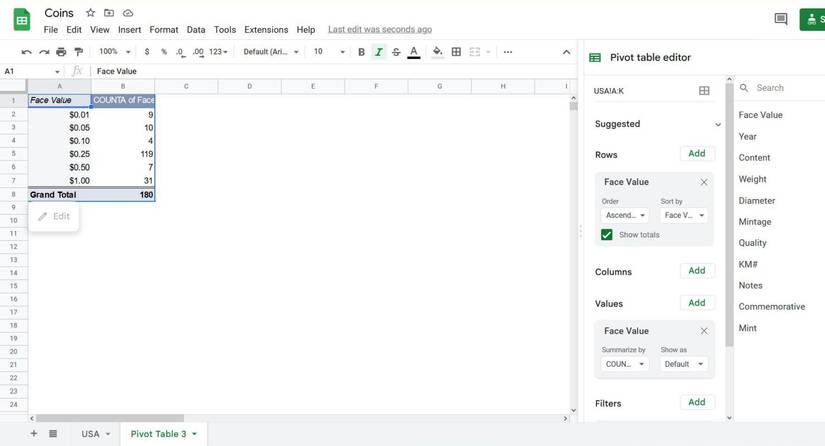The image size is (825, 446).
Task: Show more toolbar options
Action: pyautogui.click(x=508, y=52)
